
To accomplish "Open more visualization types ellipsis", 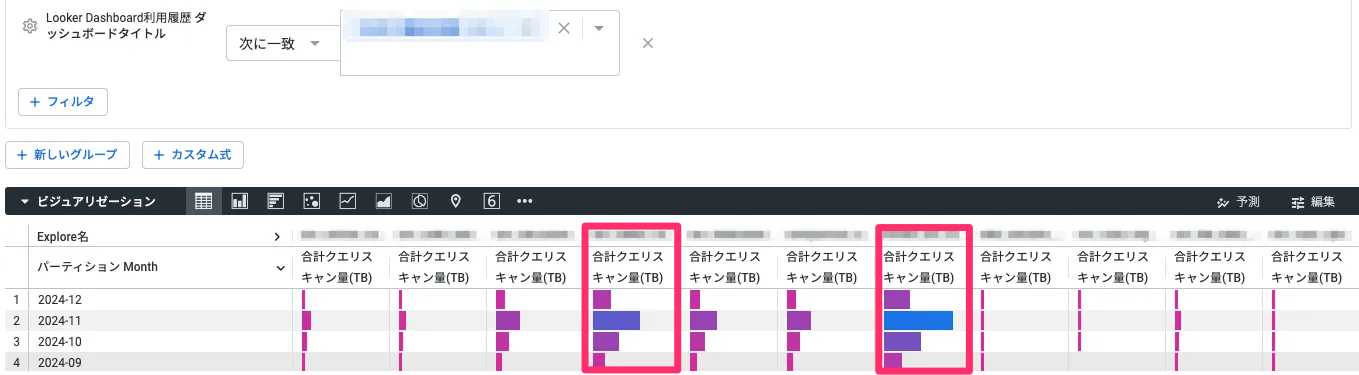I will point(524,201).
